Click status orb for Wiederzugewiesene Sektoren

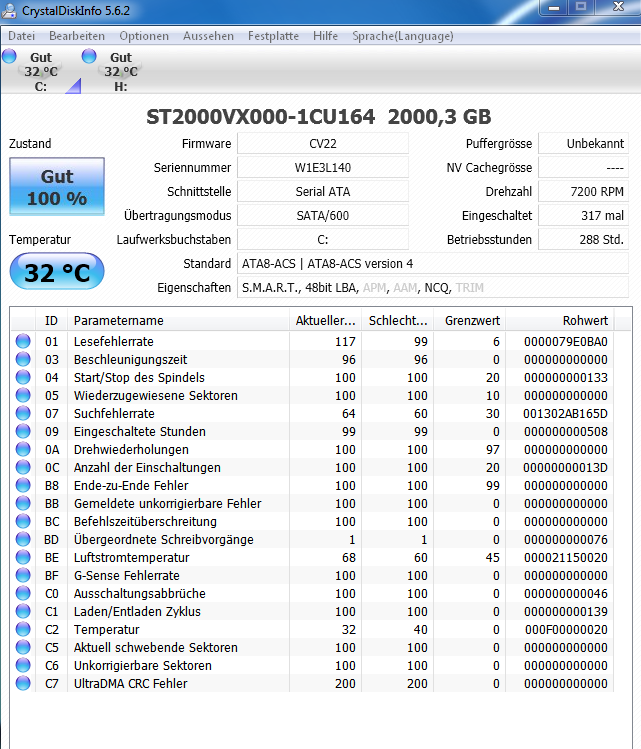coord(23,395)
